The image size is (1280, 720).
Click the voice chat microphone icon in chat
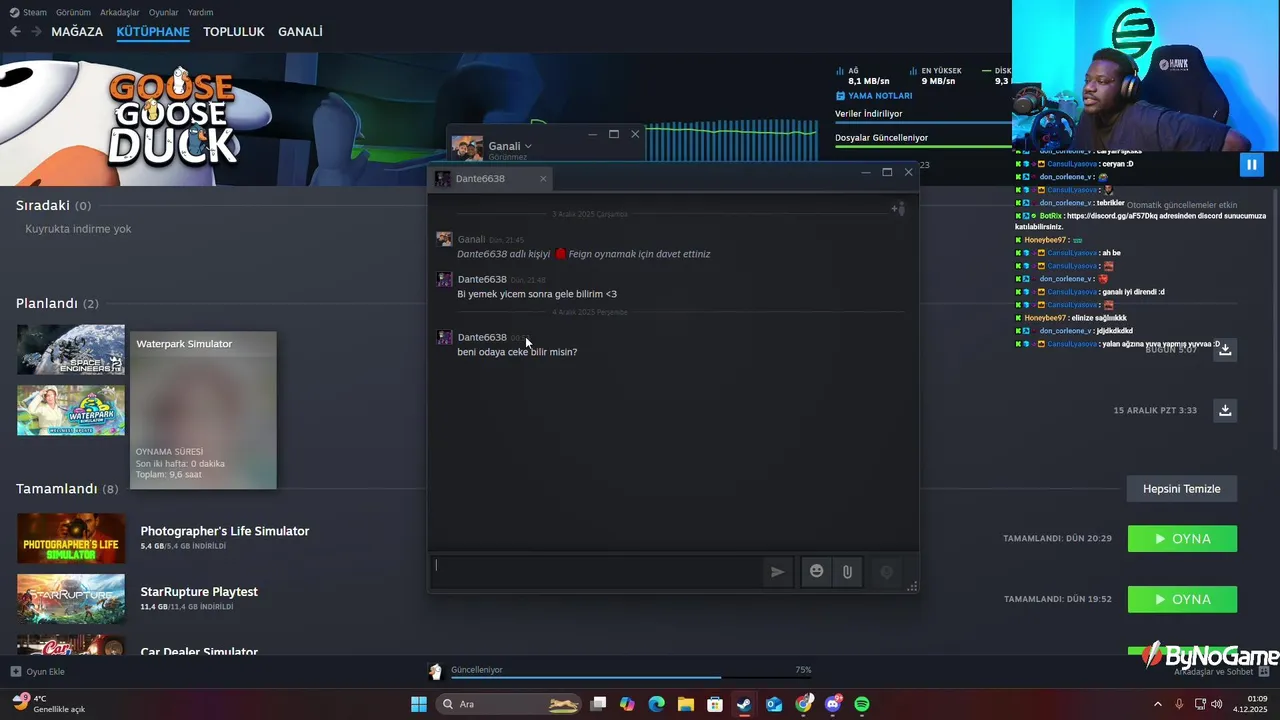[886, 572]
